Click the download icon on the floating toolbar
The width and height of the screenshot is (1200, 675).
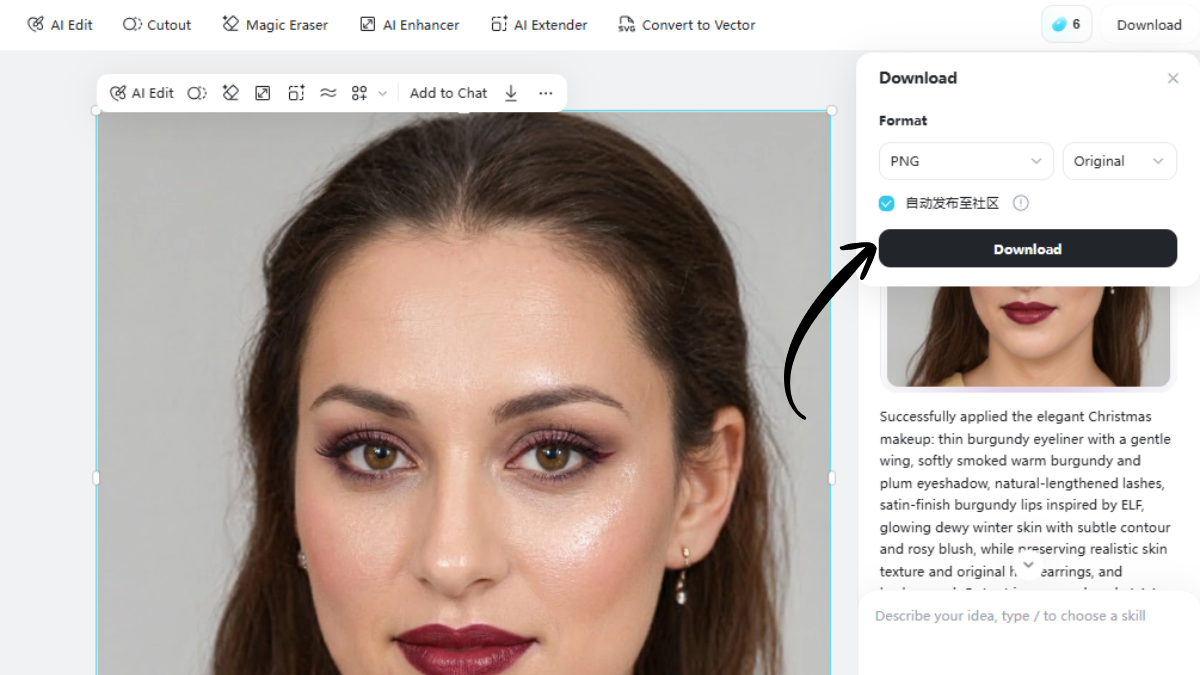click(x=511, y=92)
